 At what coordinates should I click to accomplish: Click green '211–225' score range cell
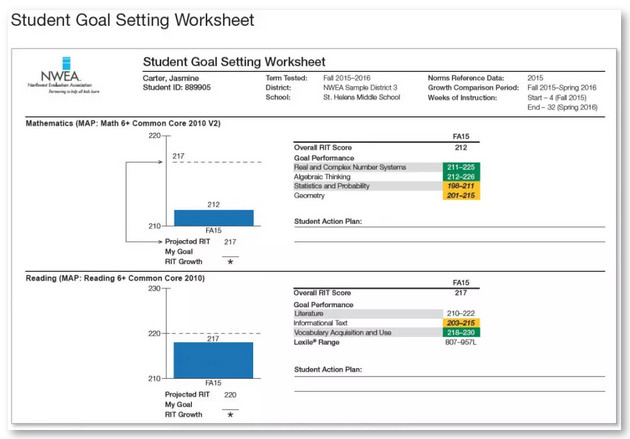click(461, 167)
